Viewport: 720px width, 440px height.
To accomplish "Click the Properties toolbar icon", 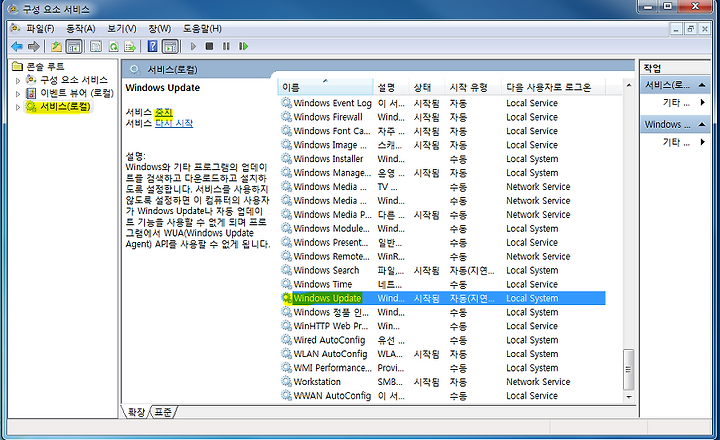I will tap(96, 46).
